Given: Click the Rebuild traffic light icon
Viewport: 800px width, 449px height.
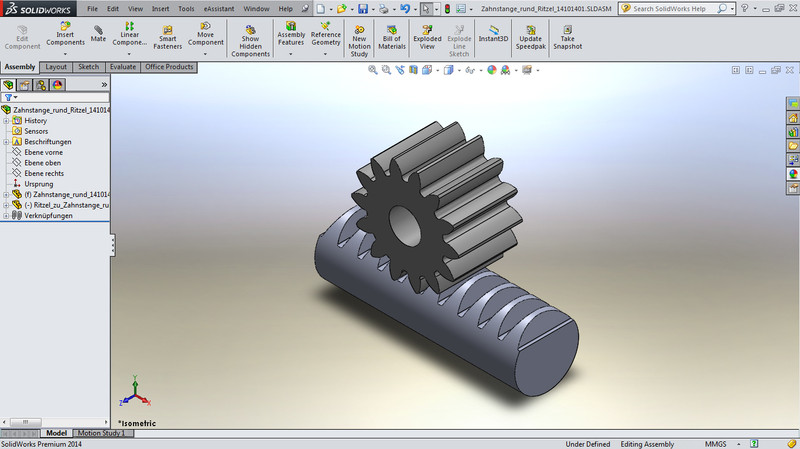Looking at the screenshot, I should coord(446,8).
